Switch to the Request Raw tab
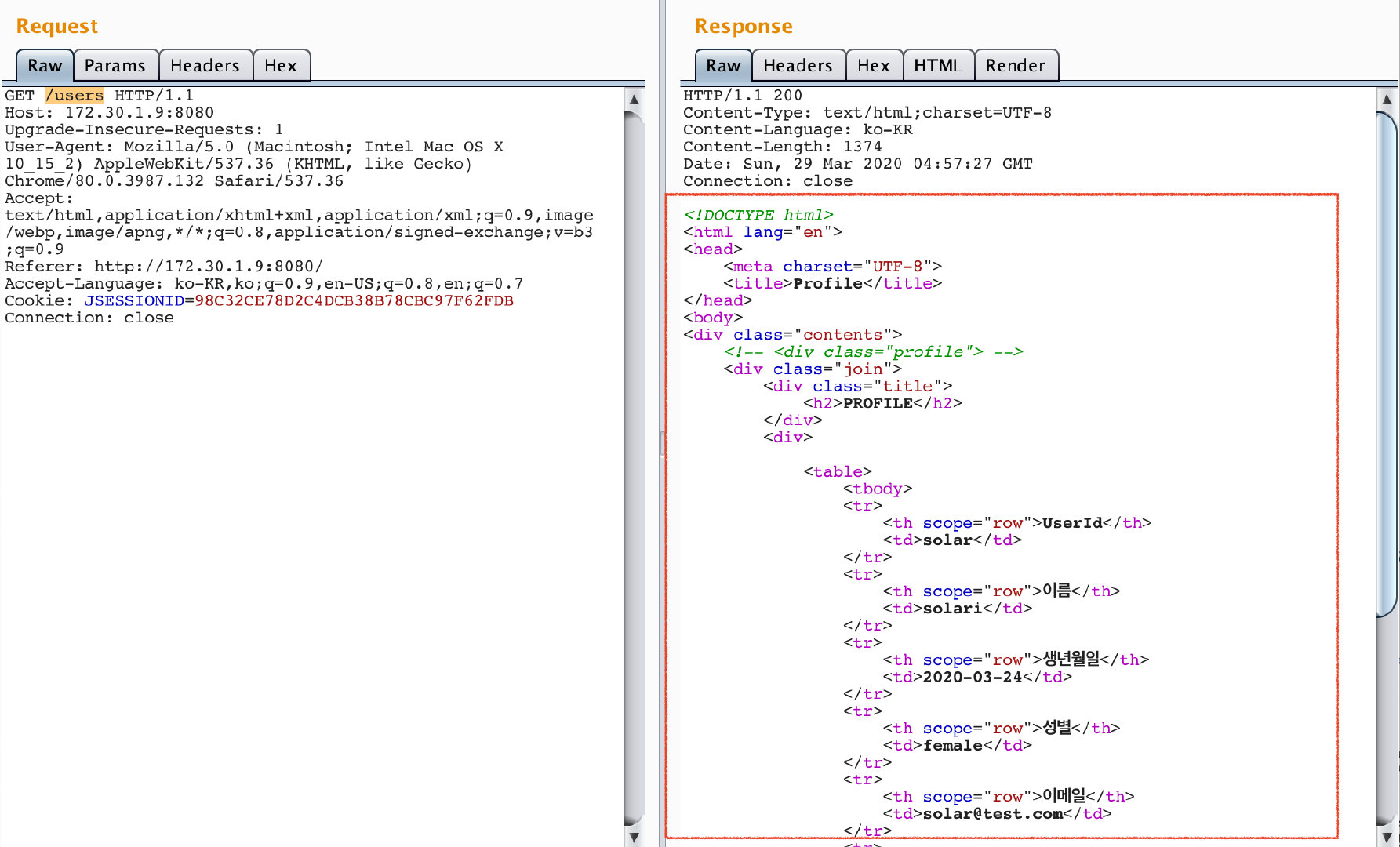The image size is (1400, 847). [x=45, y=65]
